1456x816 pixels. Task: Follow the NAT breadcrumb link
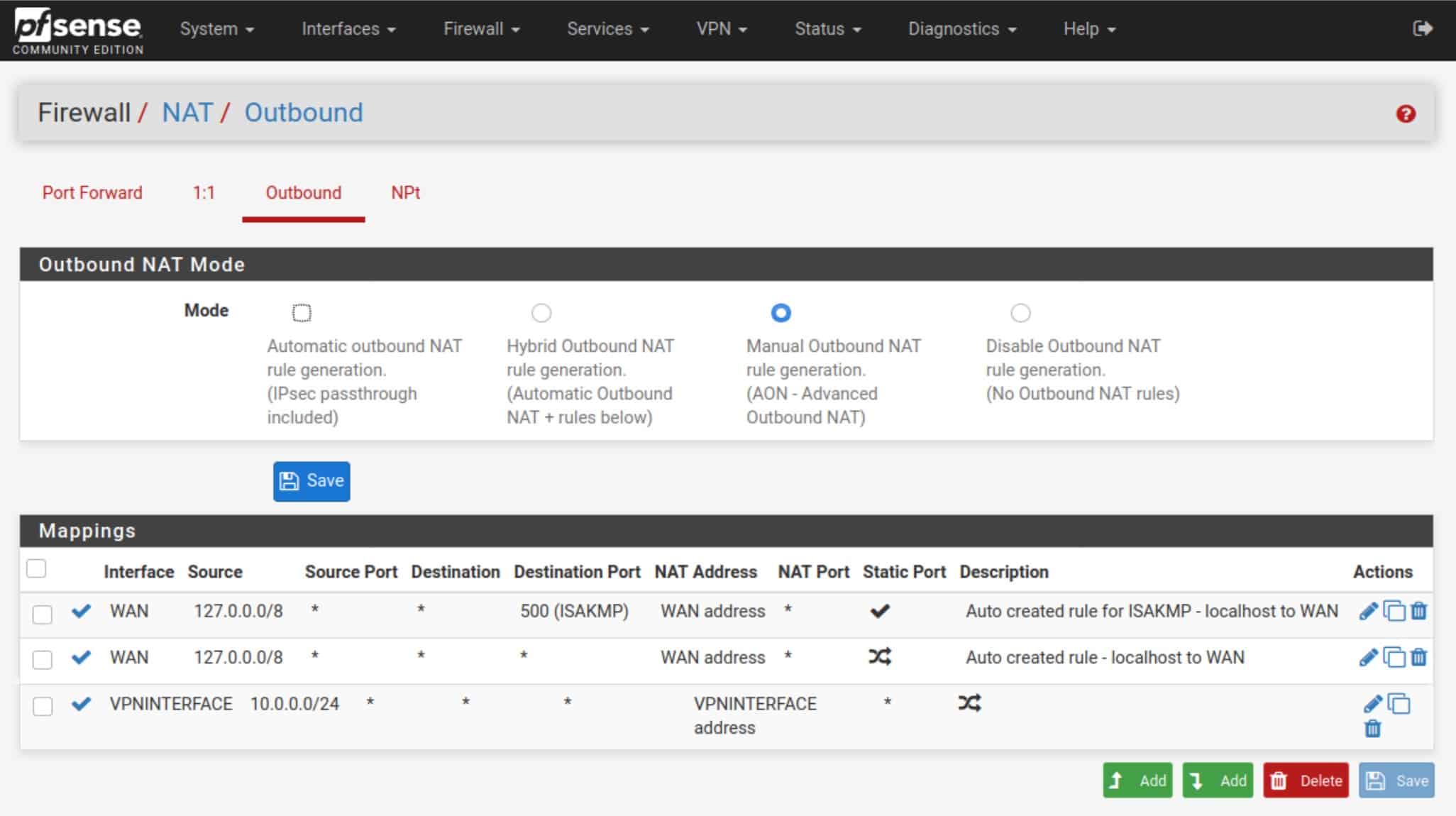tap(187, 113)
